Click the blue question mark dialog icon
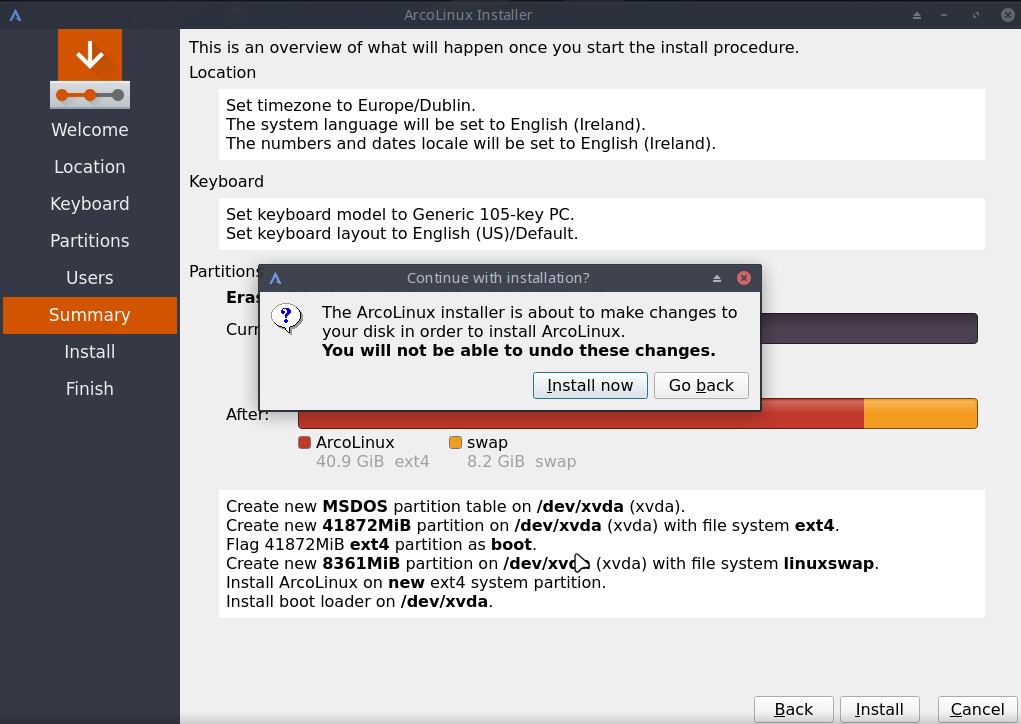 [x=287, y=318]
